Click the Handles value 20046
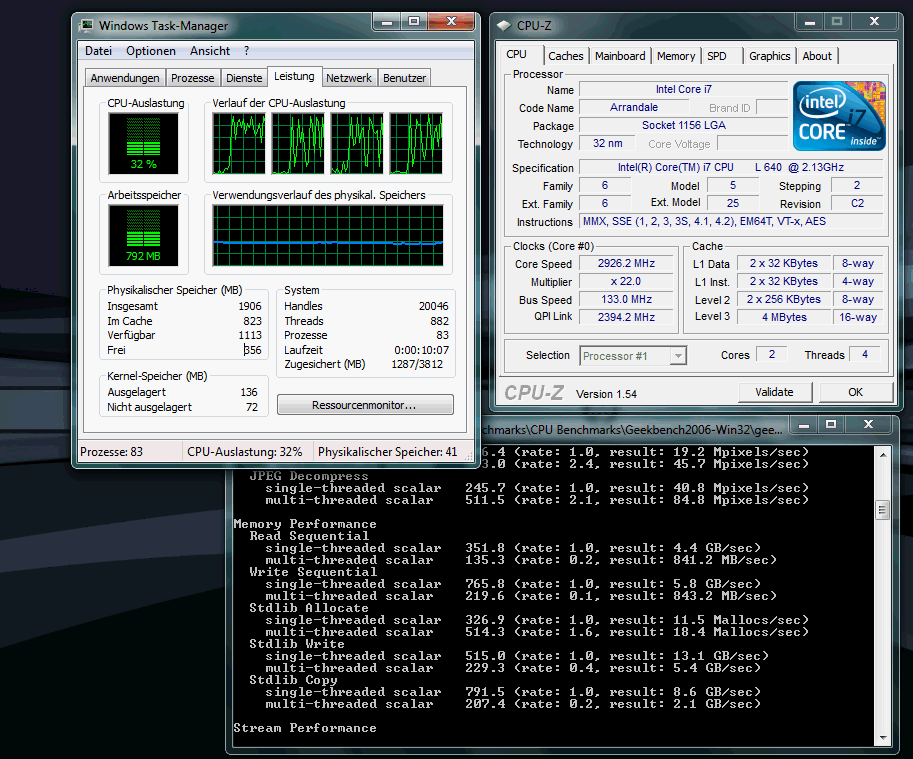Viewport: 913px width, 759px height. pos(434,306)
